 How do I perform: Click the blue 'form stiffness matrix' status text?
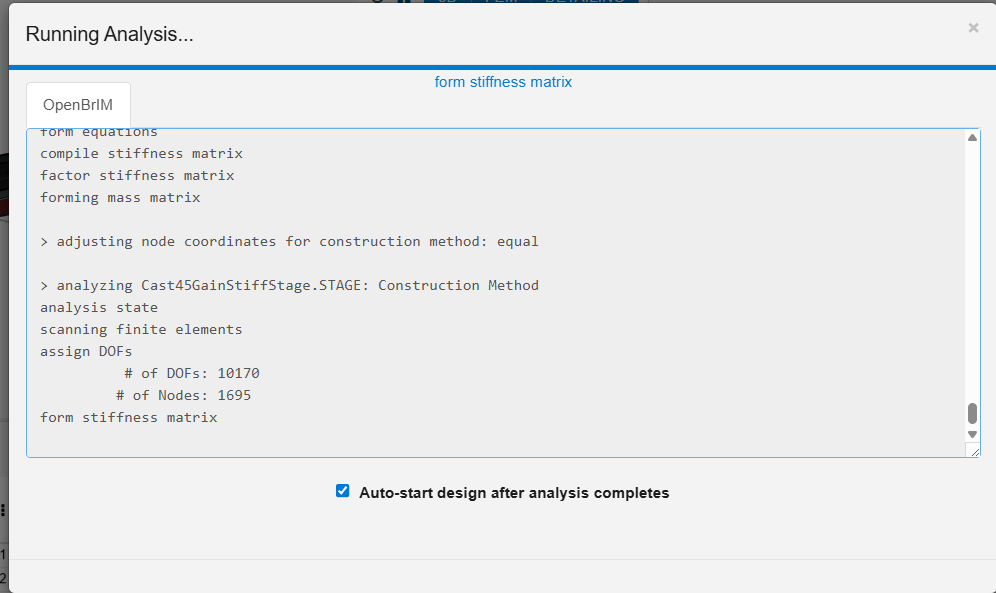503,82
